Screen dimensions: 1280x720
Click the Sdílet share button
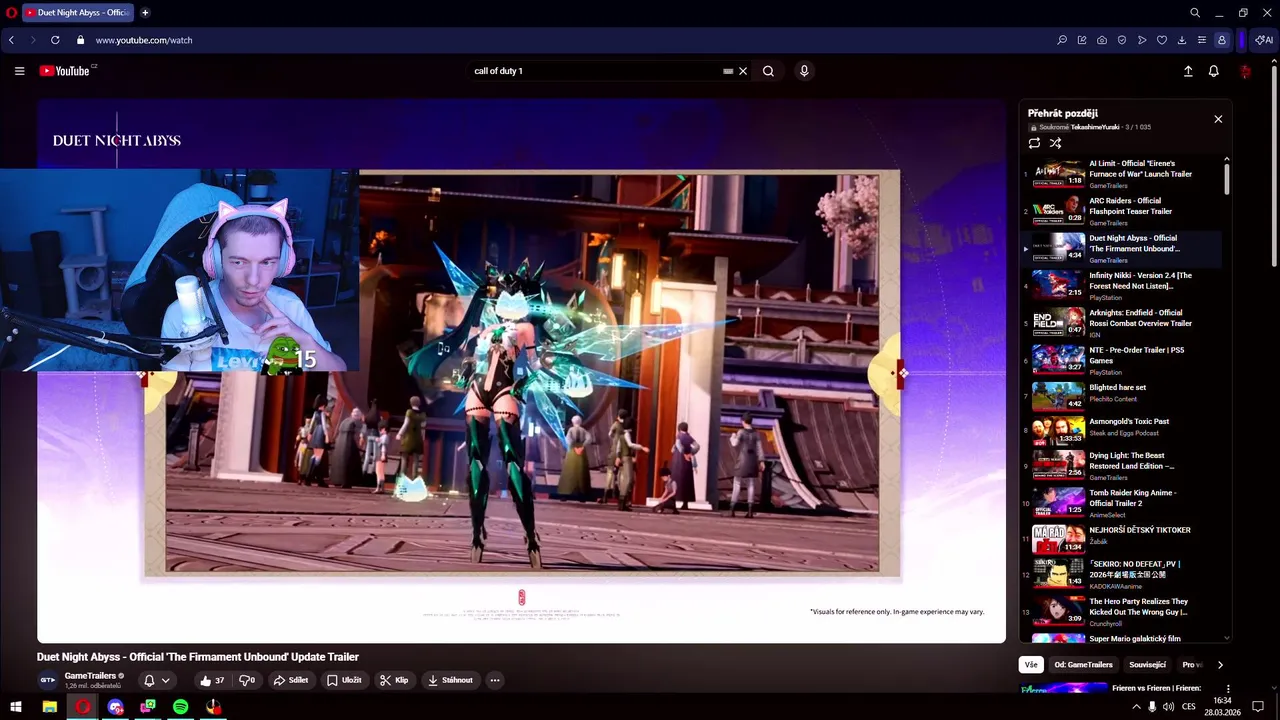tap(291, 680)
